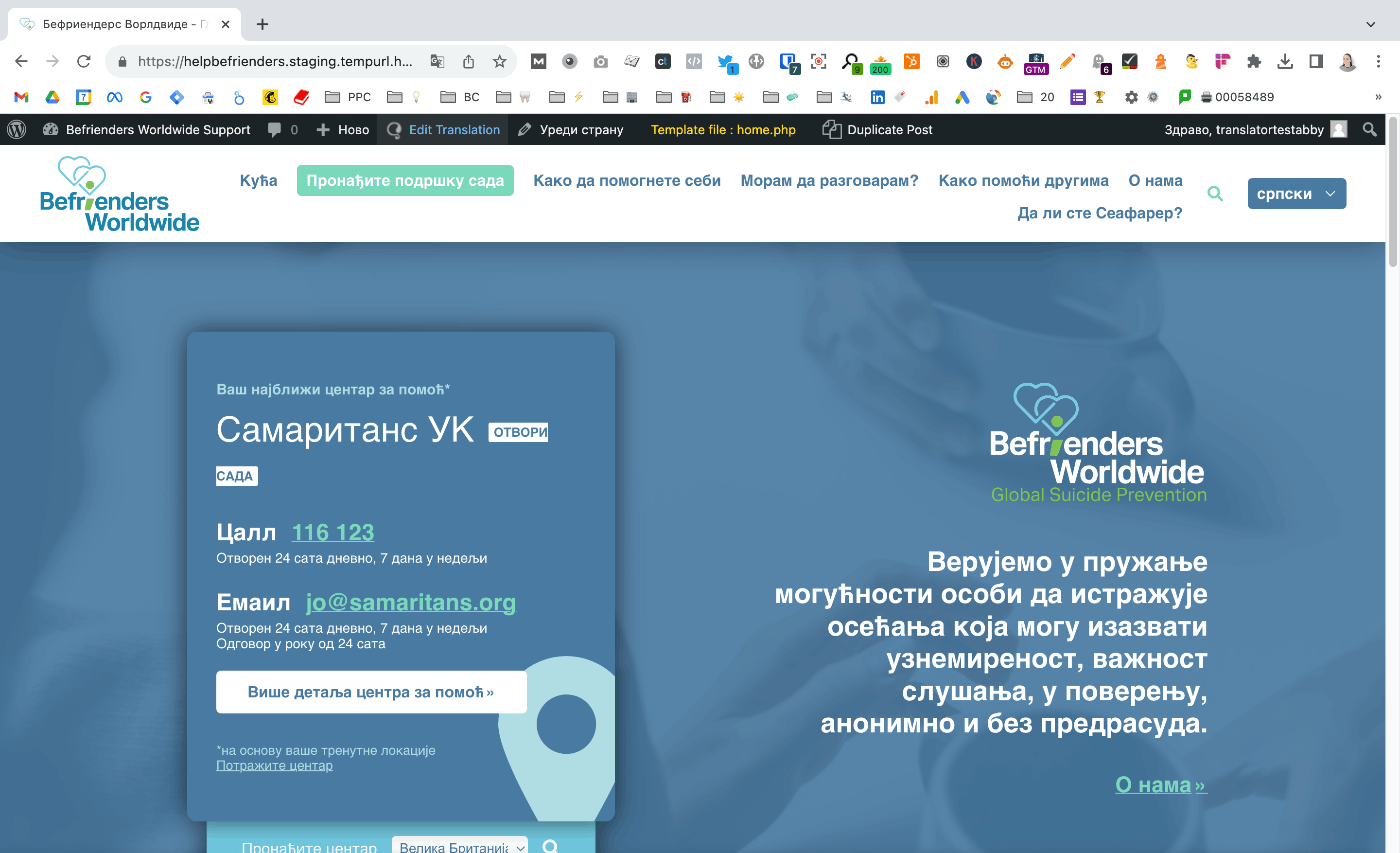Click the jo@samaritans.org email link

(411, 603)
